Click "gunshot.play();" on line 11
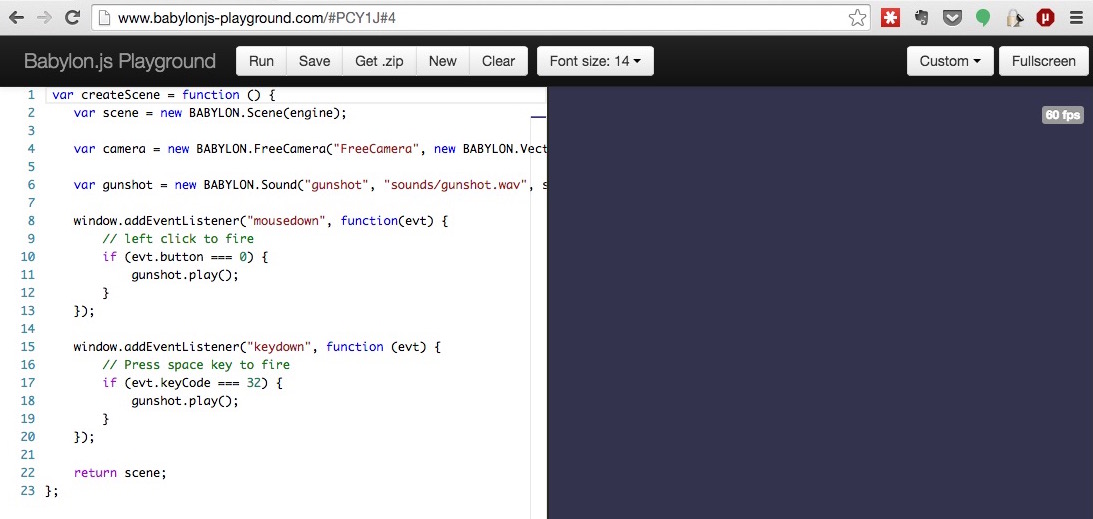Image resolution: width=1093 pixels, height=519 pixels. coord(185,275)
